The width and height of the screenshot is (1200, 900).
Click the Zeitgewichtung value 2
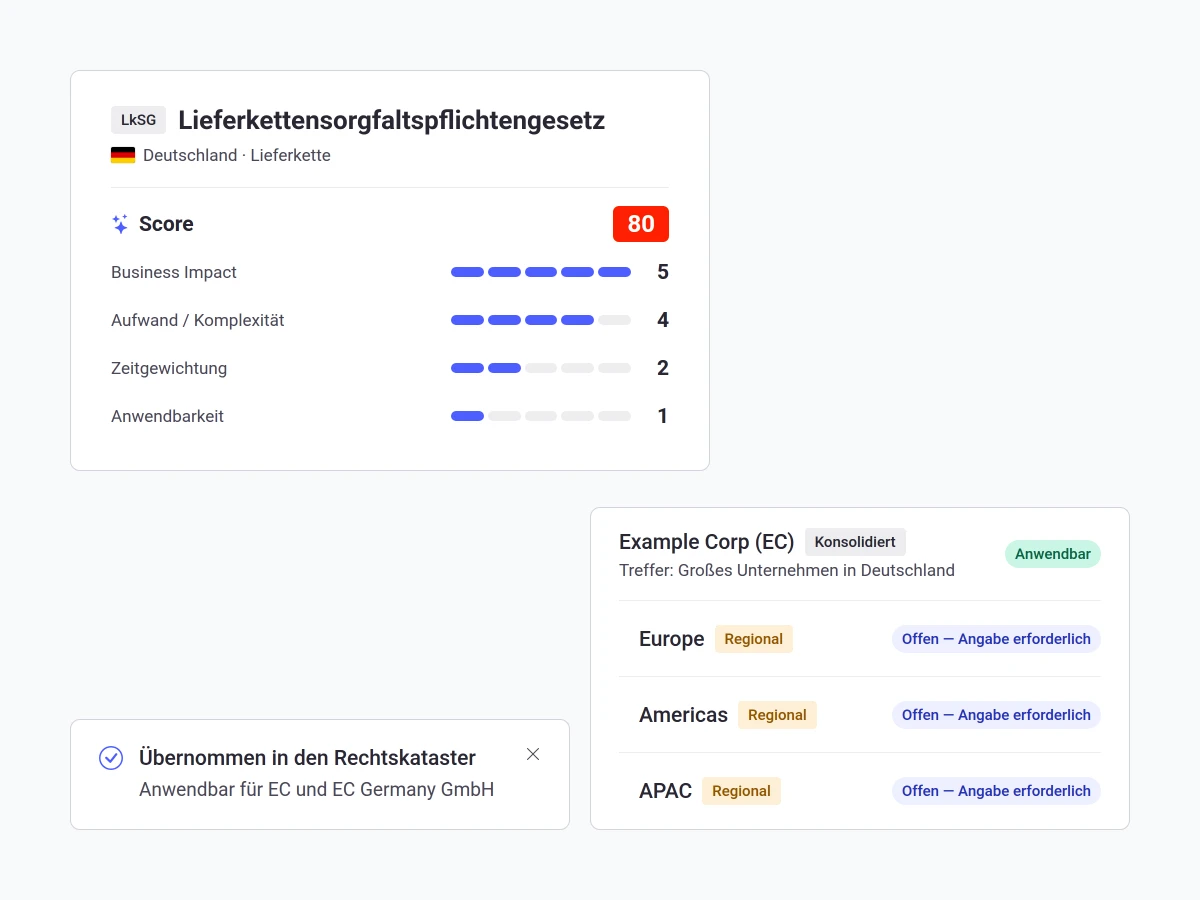[663, 368]
